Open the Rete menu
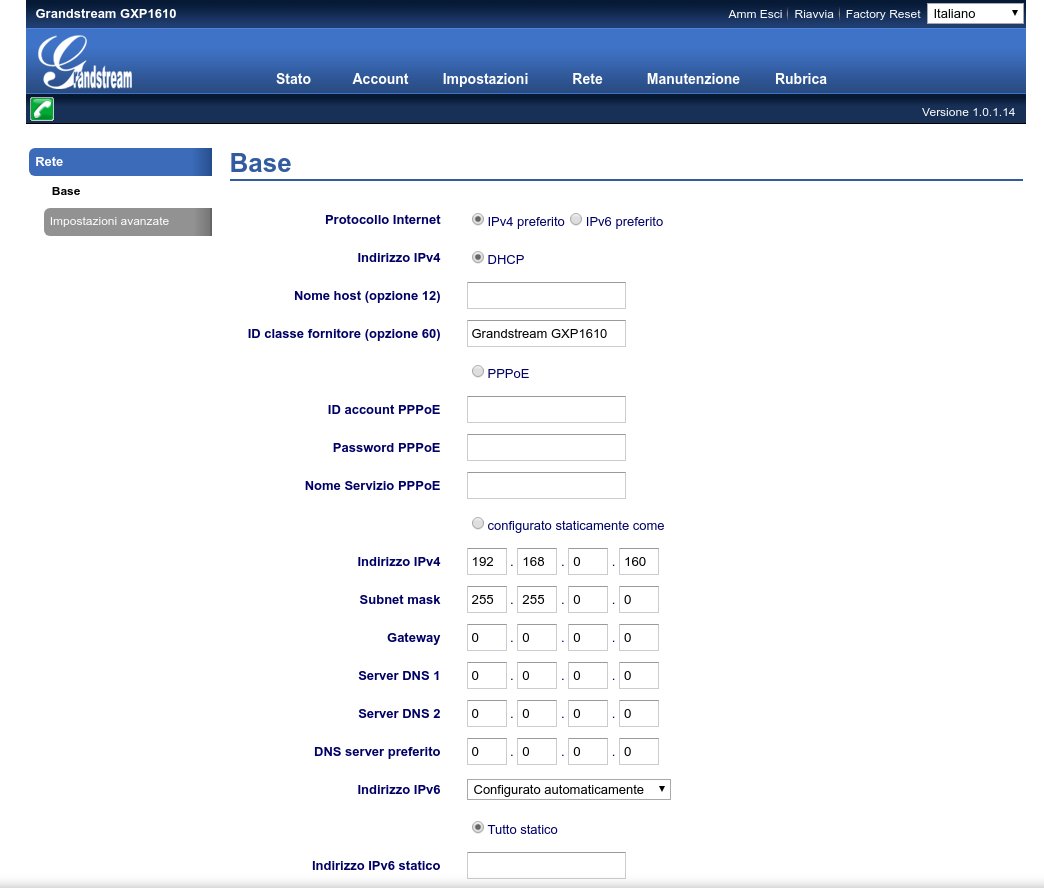The height and width of the screenshot is (888, 1044). (x=587, y=79)
